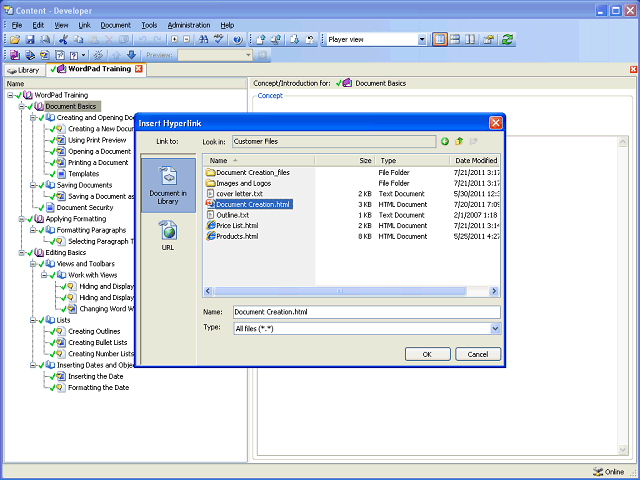Click the Images and Logos folder icon
The width and height of the screenshot is (640, 480).
210,183
